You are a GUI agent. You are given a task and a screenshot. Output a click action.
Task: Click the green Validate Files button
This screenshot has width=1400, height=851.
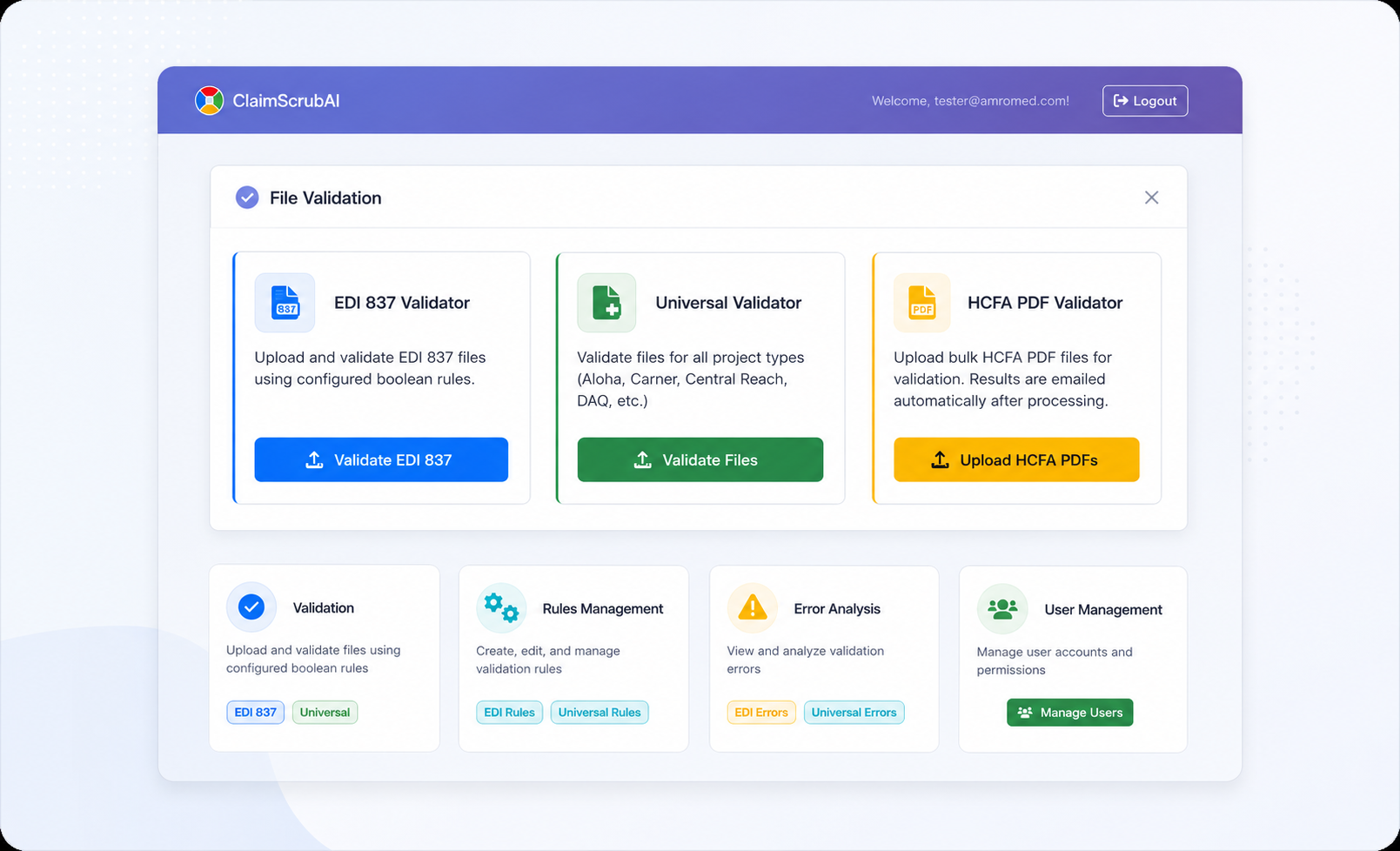(700, 459)
